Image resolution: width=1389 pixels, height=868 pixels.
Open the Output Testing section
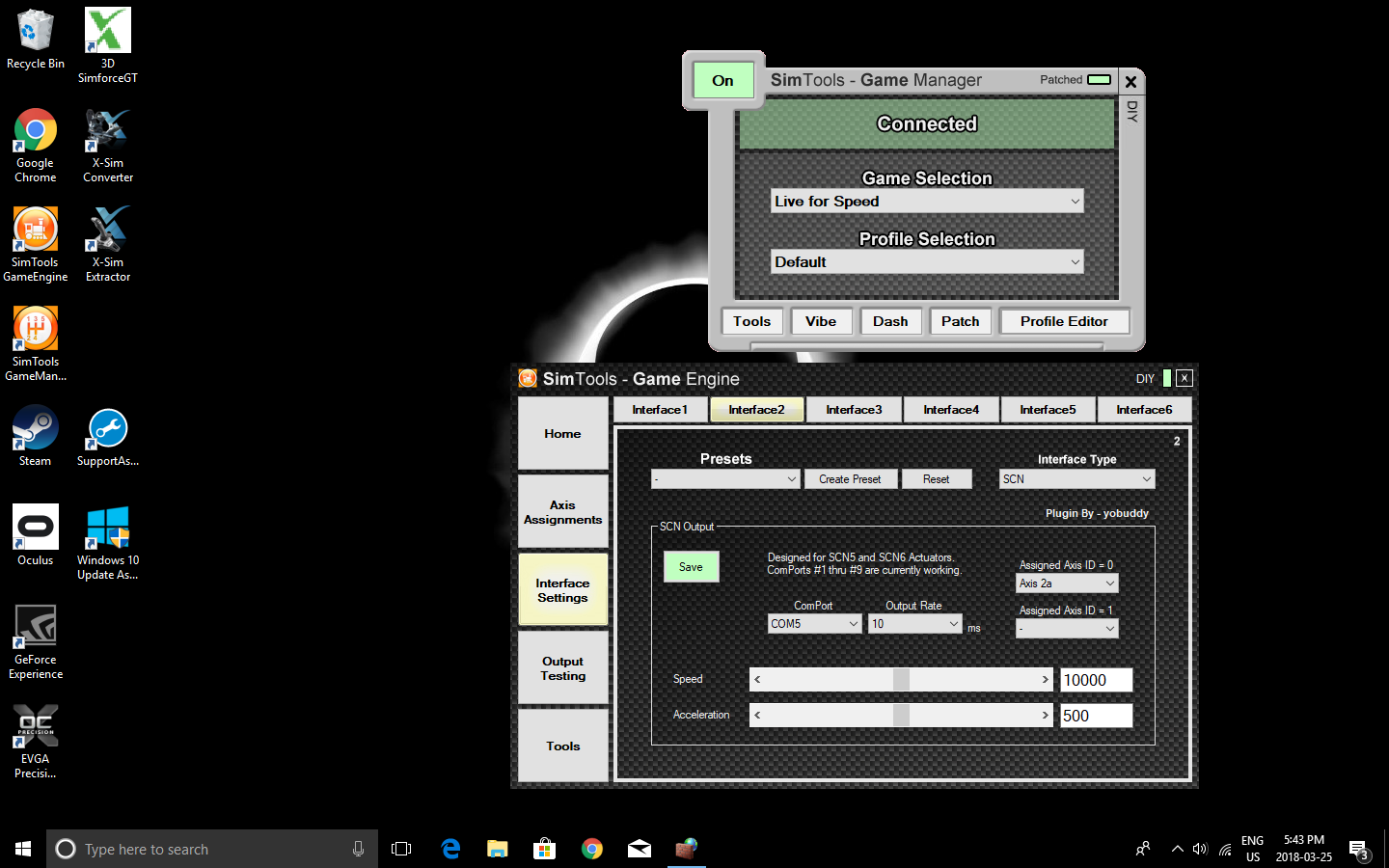point(563,668)
